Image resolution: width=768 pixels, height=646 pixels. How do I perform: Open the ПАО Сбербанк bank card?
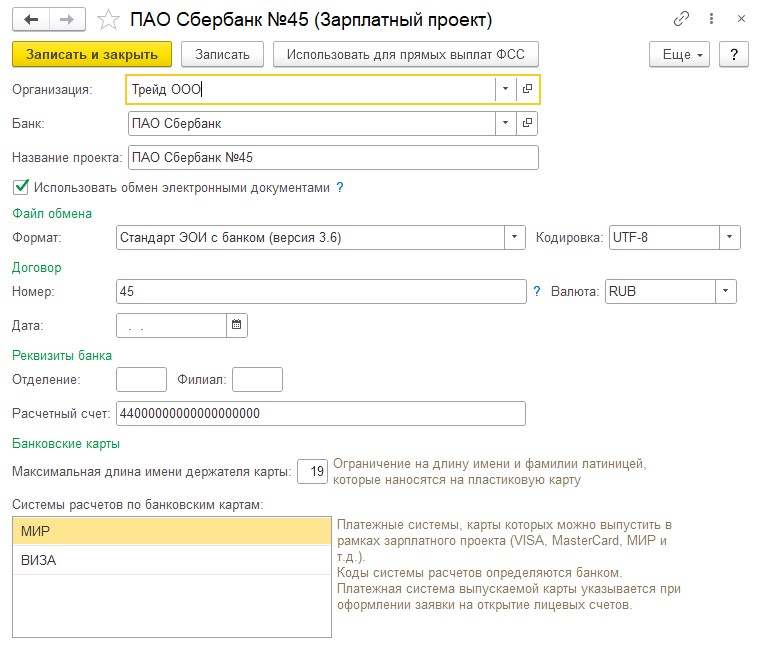(x=527, y=123)
